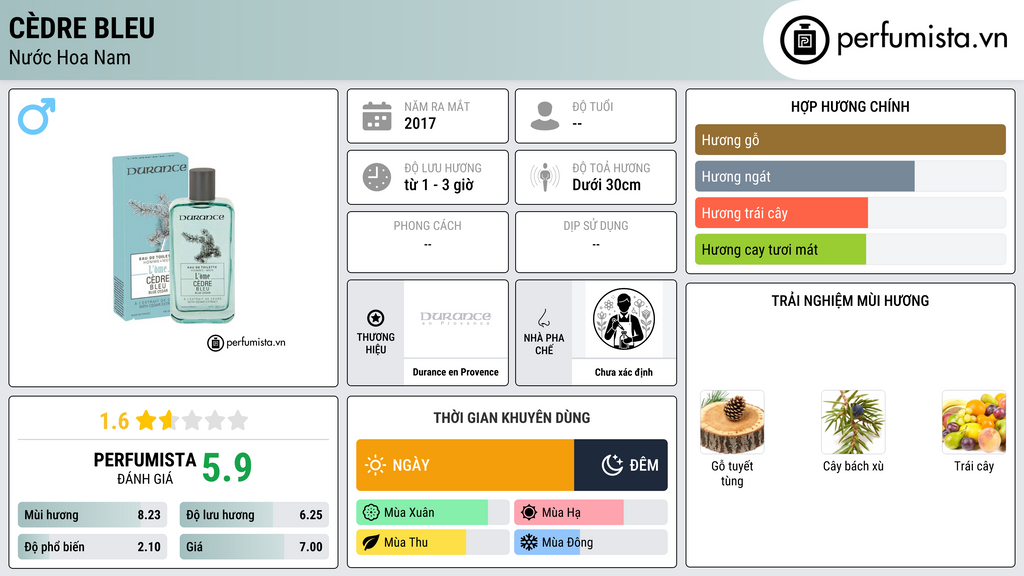The height and width of the screenshot is (576, 1024).
Task: Click the Thời gian khuyên dùng heading
Action: (x=512, y=418)
